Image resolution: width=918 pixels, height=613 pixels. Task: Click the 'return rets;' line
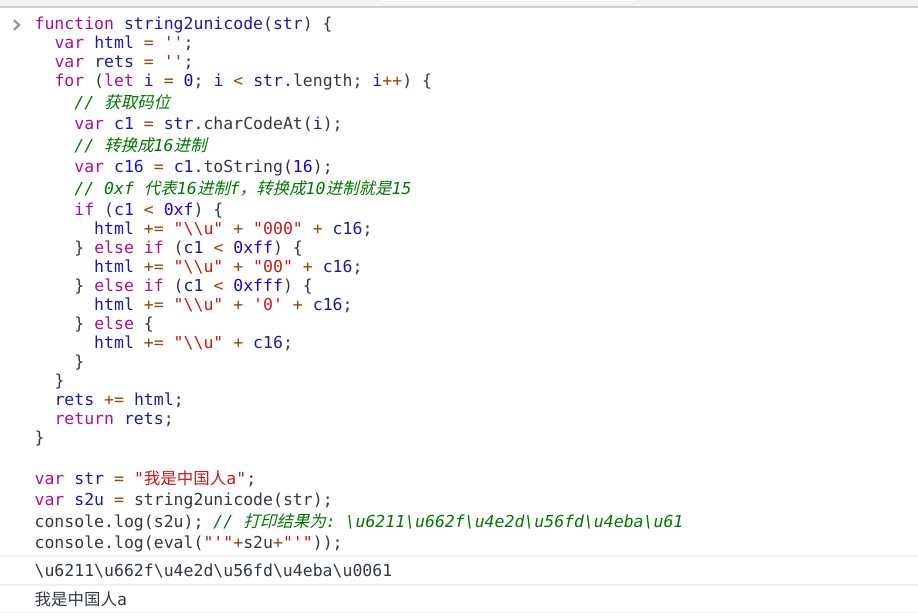(x=114, y=418)
